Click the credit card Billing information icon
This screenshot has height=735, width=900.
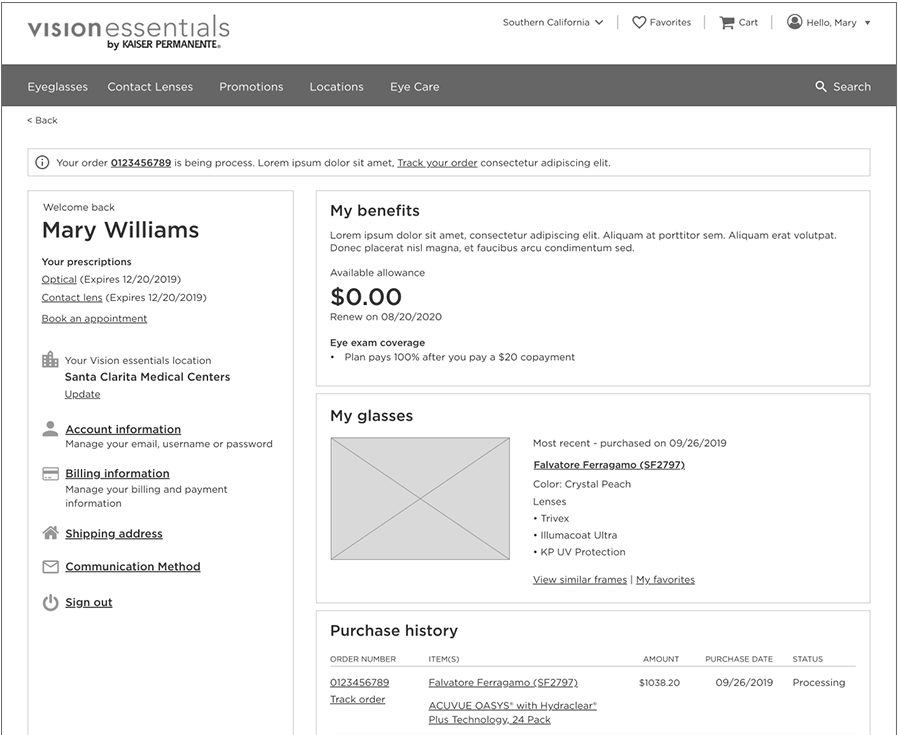[50, 474]
